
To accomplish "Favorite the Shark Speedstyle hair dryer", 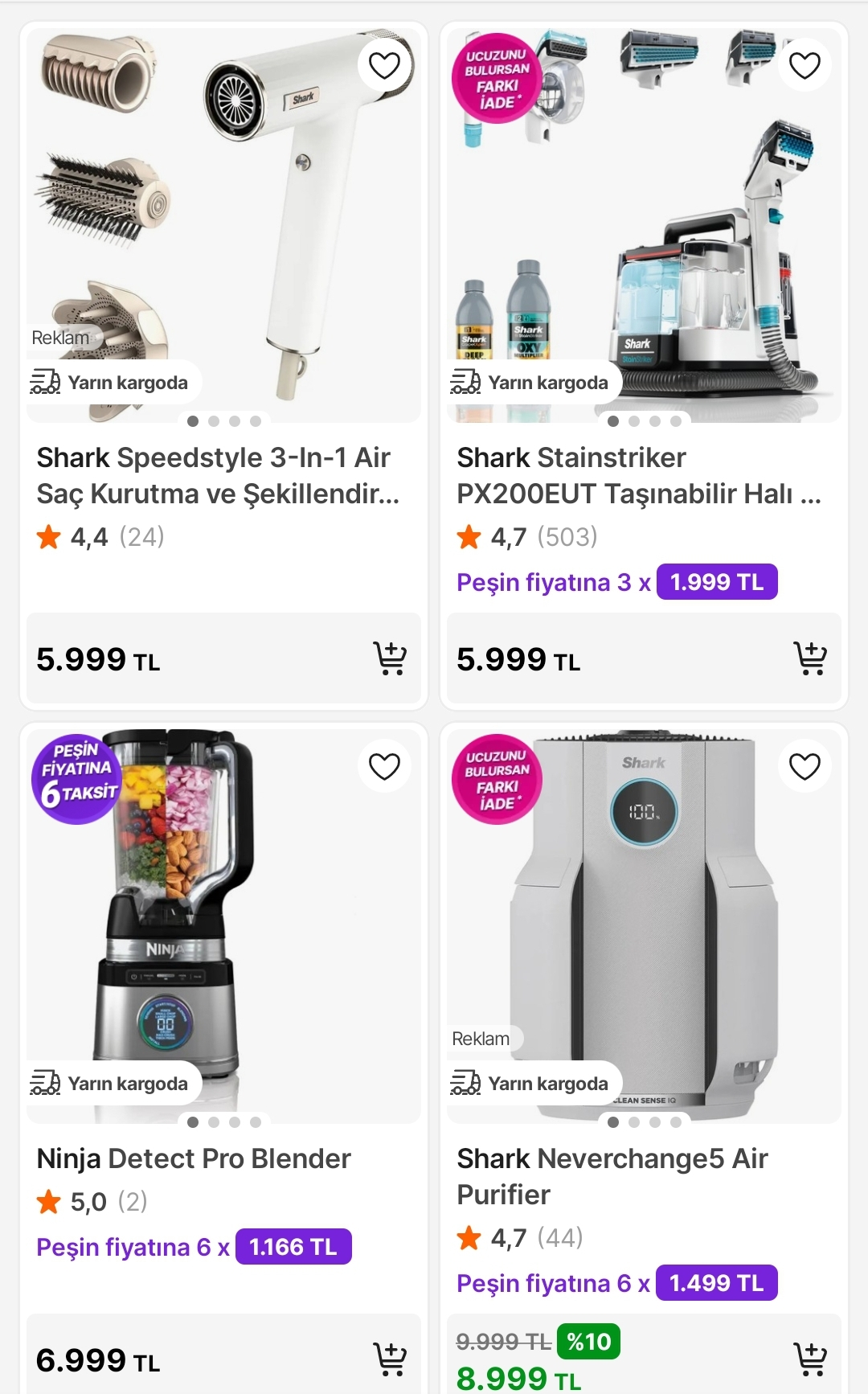I will (384, 65).
